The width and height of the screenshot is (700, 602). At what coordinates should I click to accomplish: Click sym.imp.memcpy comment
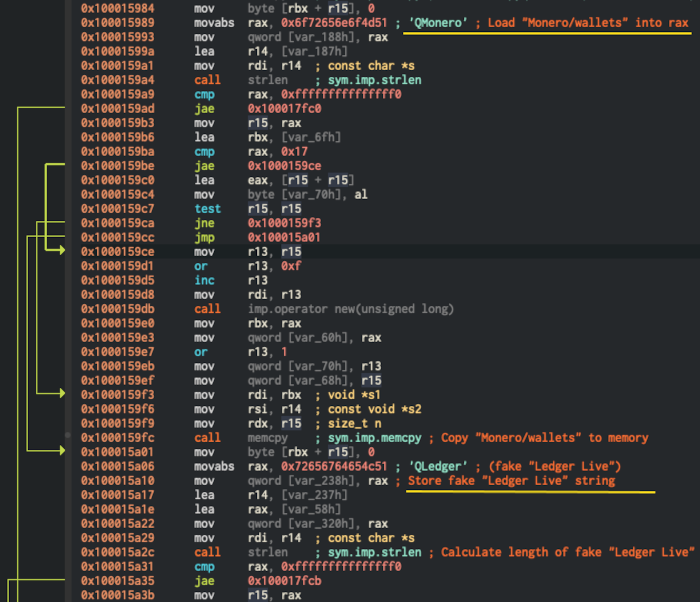(x=375, y=438)
